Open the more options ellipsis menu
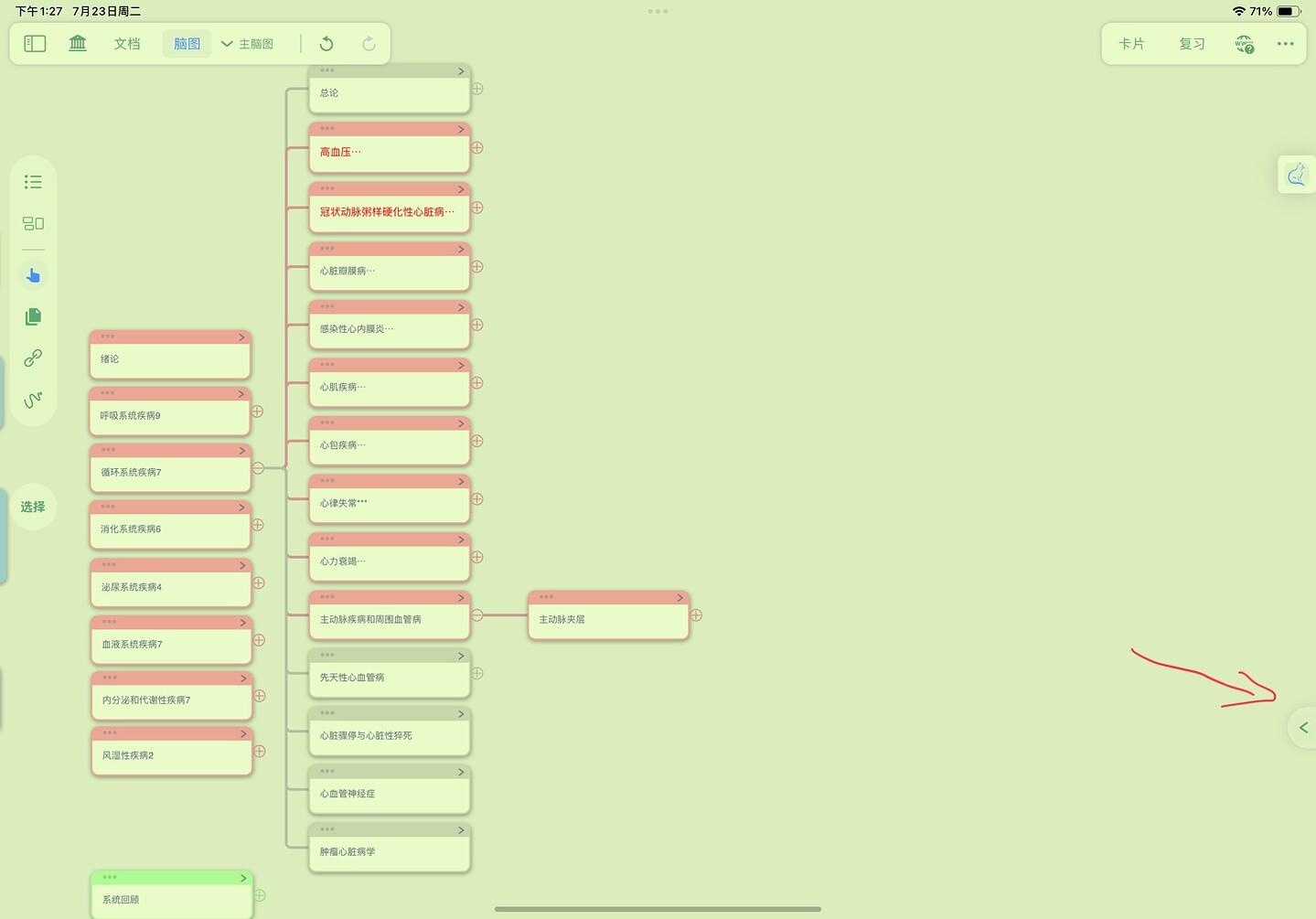Viewport: 1316px width, 919px height. 1285,44
